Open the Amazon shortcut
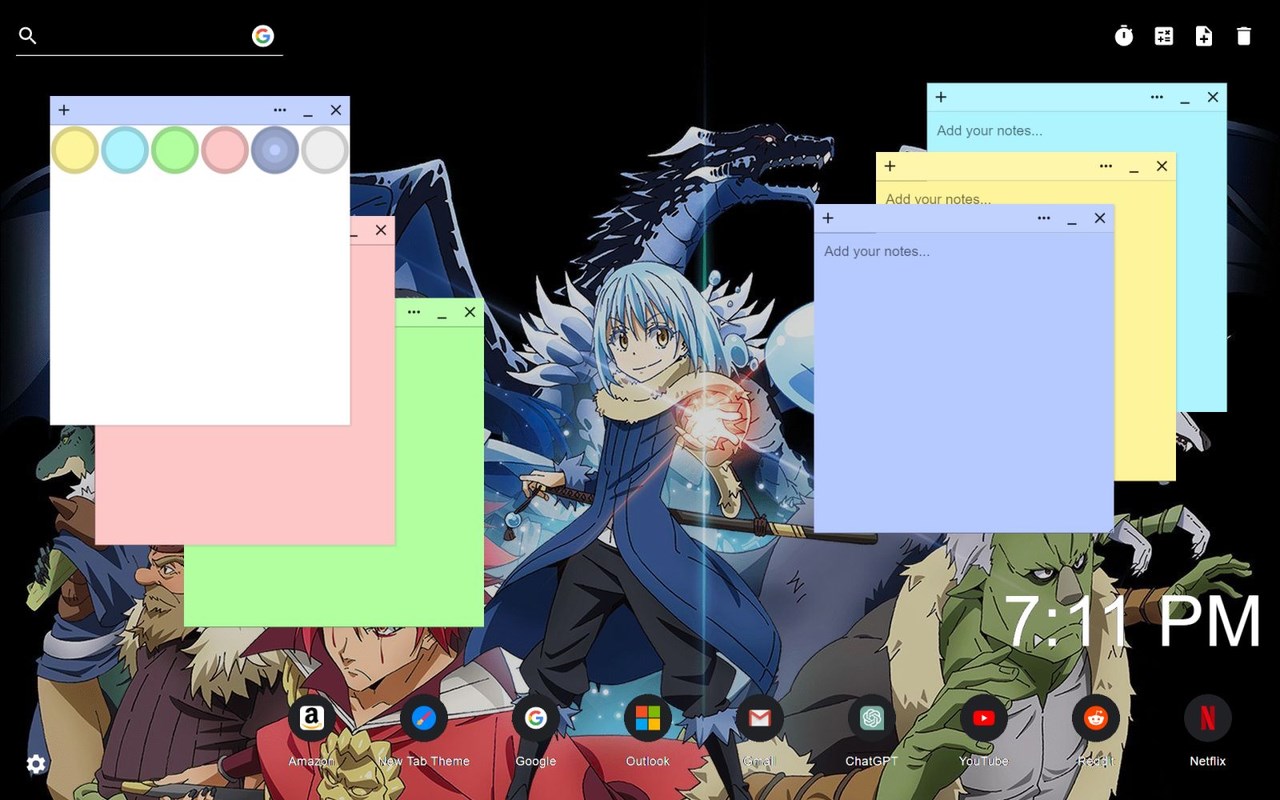Screen dimensions: 1280x800 click(312, 718)
